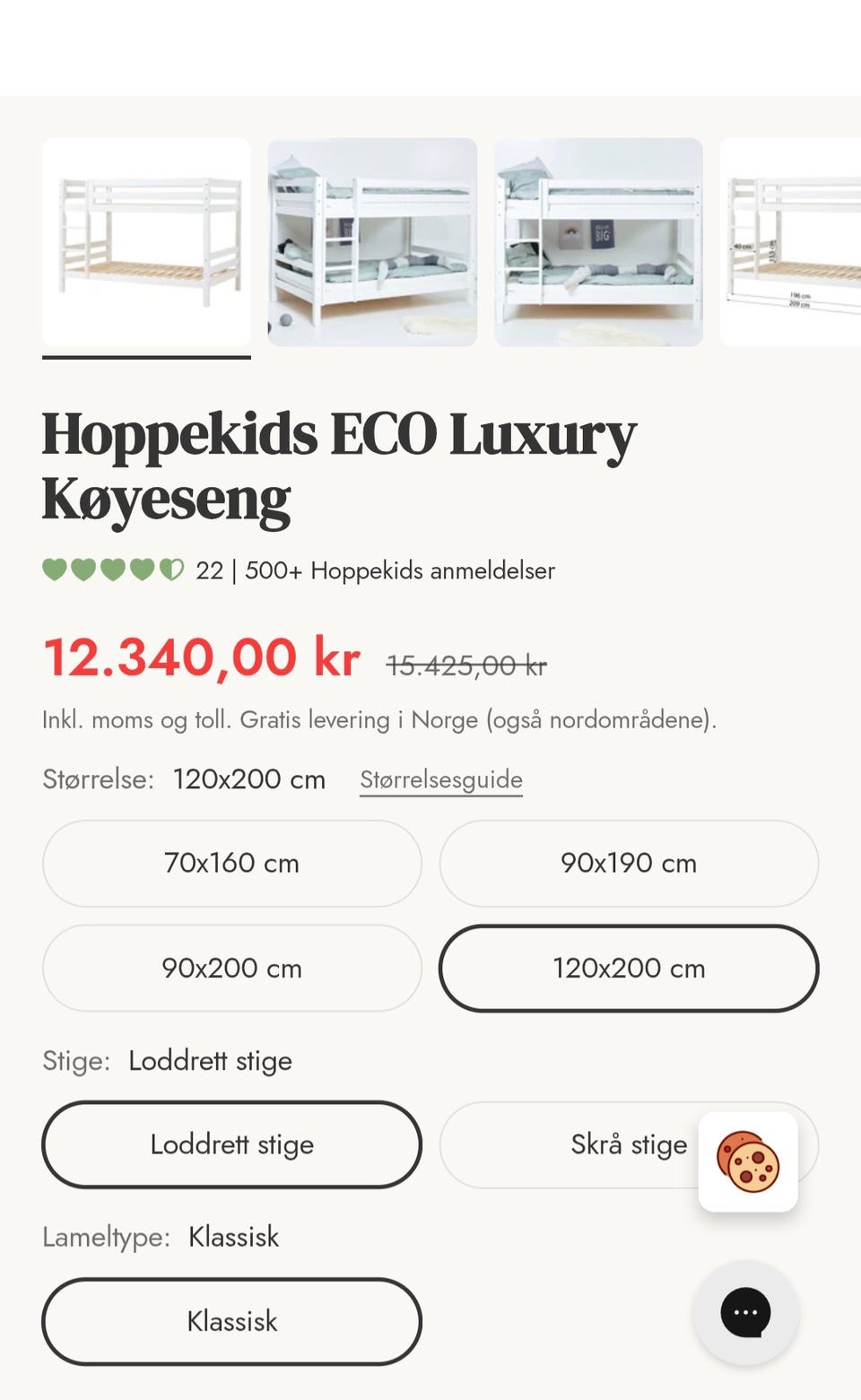
Task: Open the Størrelsesguide link
Action: coord(441,779)
